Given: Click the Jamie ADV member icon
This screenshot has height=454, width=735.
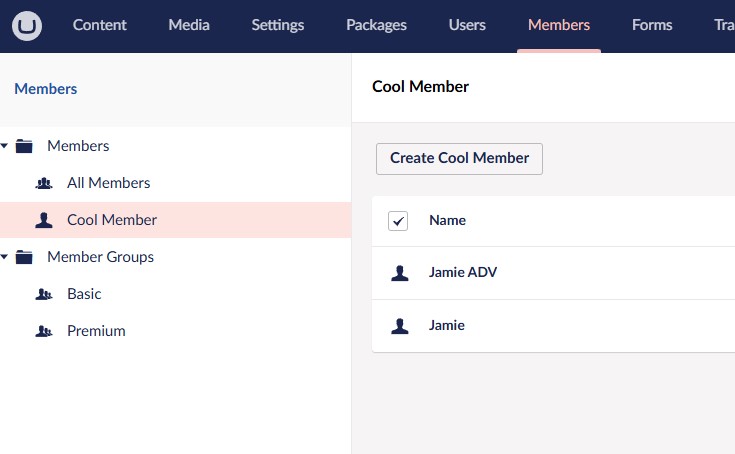Looking at the screenshot, I should pyautogui.click(x=400, y=273).
